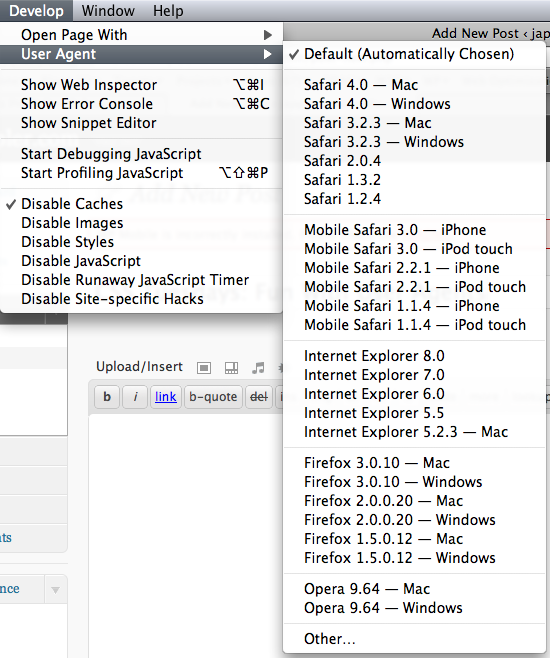The image size is (550, 658).
Task: Click inside the post content text area
Action: click(x=186, y=535)
